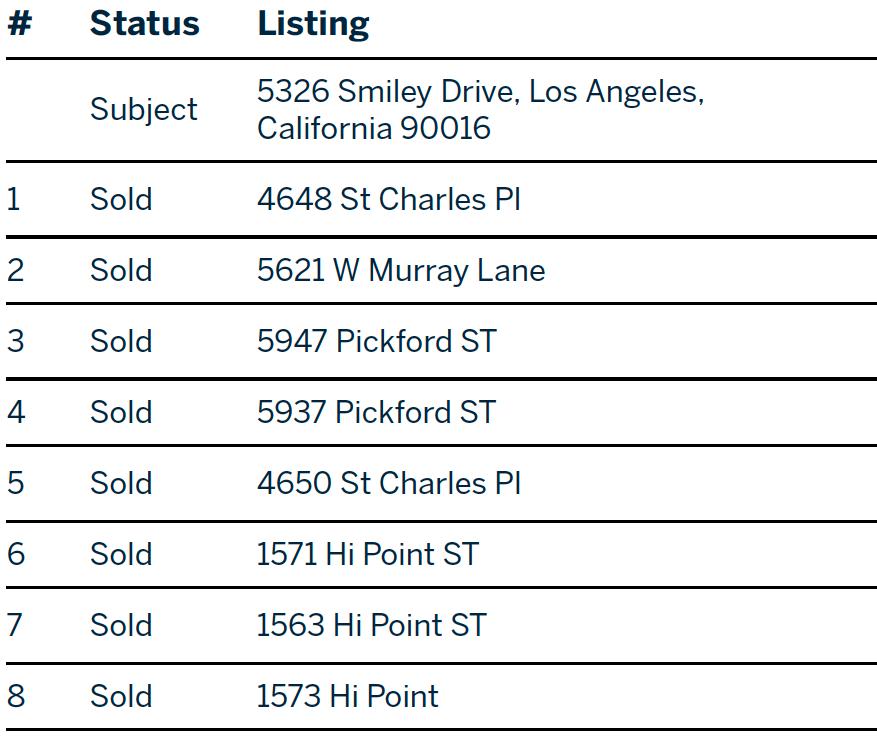Select the 5621 W Murray Lane listing
This screenshot has height=736, width=877.
pyautogui.click(x=400, y=270)
